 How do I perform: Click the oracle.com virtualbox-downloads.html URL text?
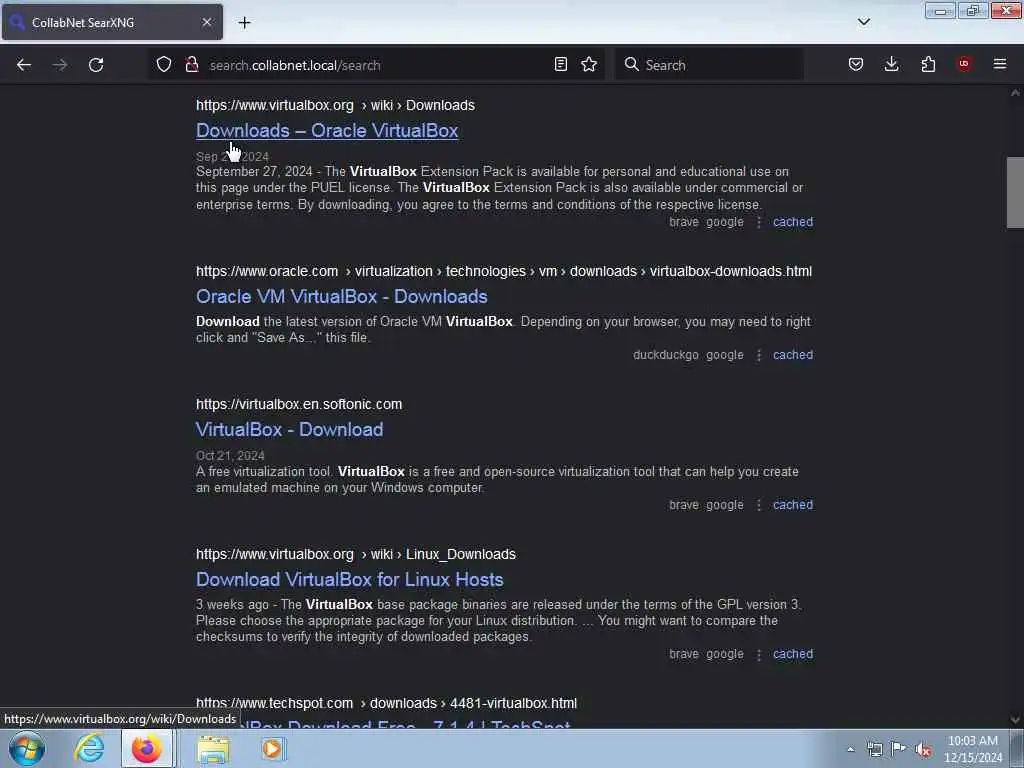(x=504, y=271)
